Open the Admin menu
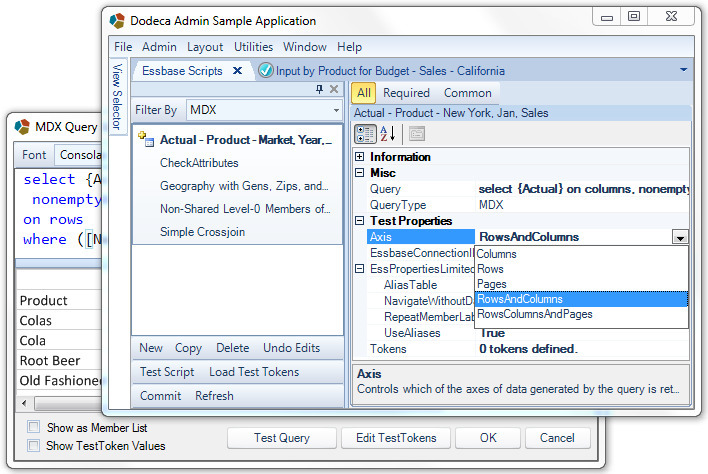Image resolution: width=708 pixels, height=474 pixels. pyautogui.click(x=159, y=47)
